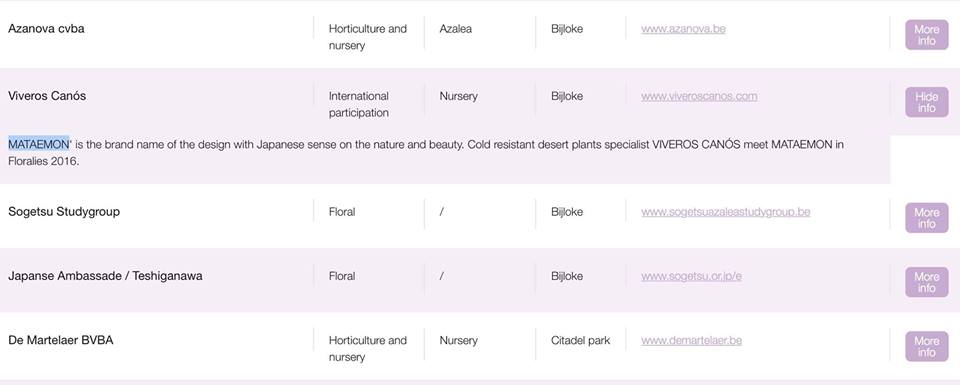
Task: Select the Azanova cvba exhibitor name
Action: coord(47,28)
